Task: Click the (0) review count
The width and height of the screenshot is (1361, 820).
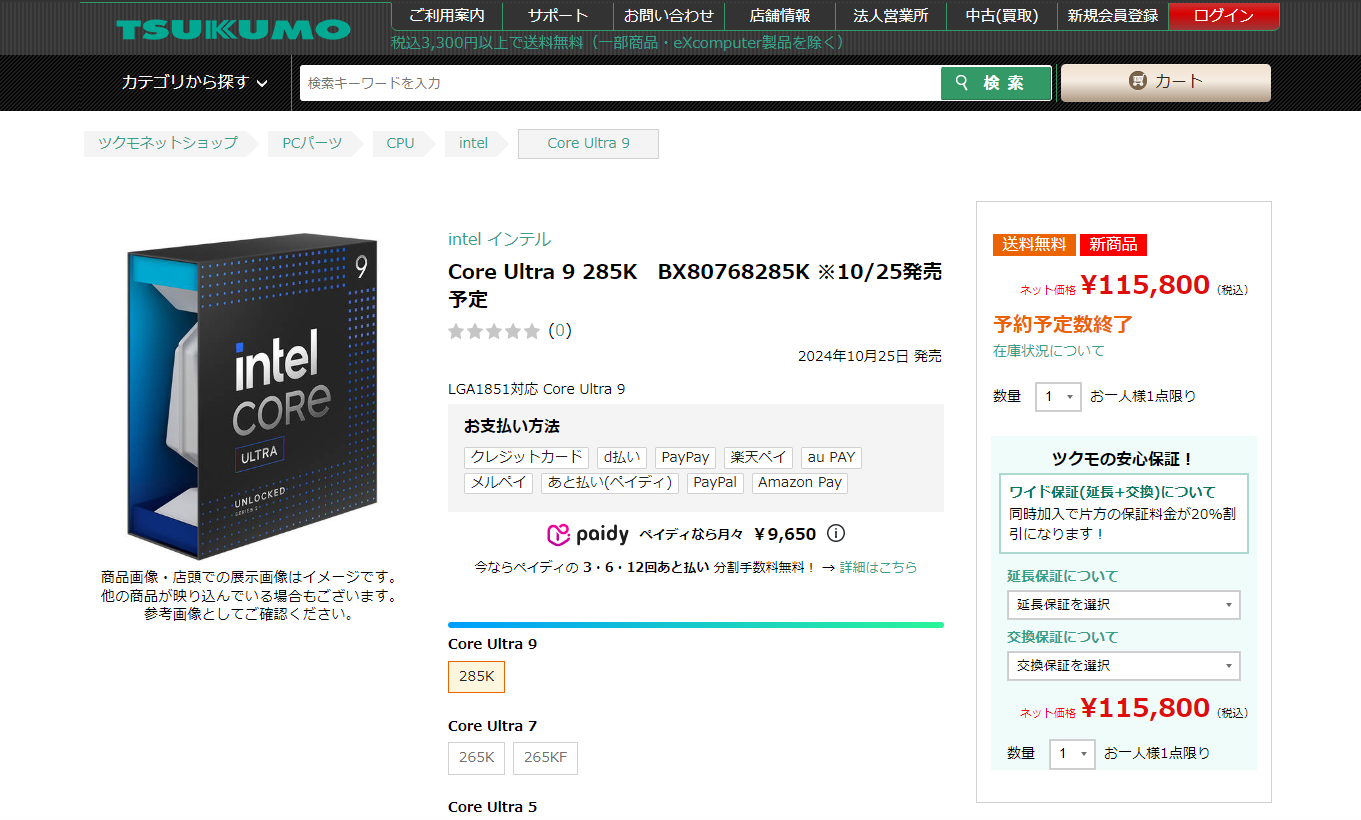Action: (x=560, y=331)
